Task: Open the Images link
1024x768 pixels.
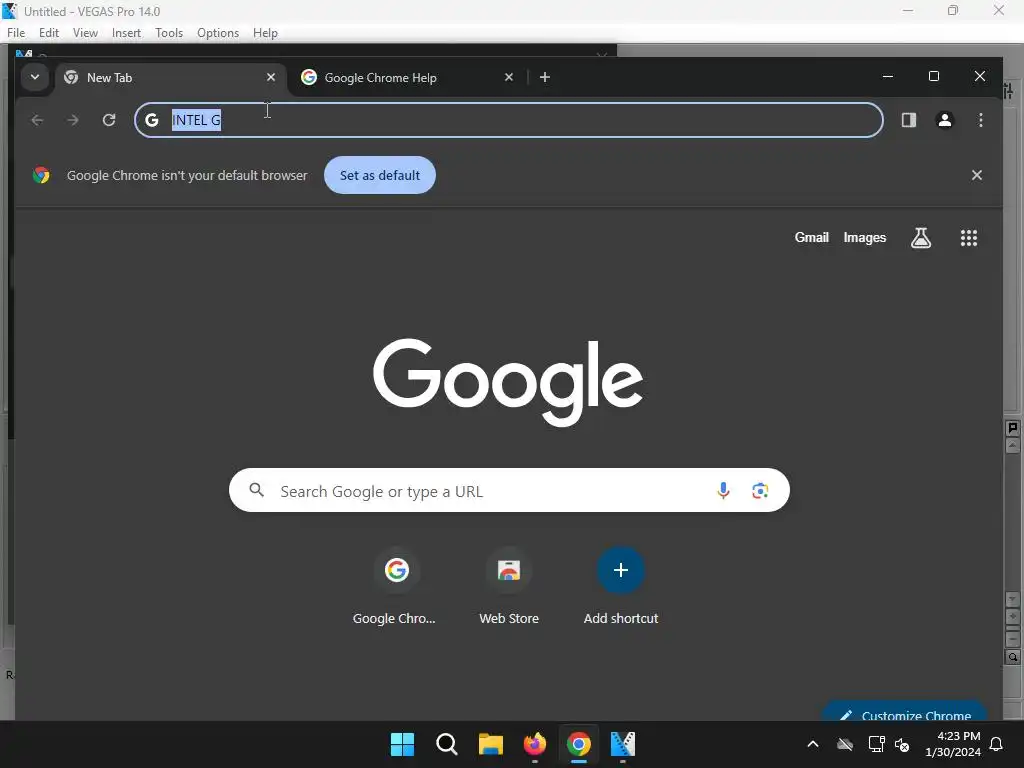Action: 865,238
